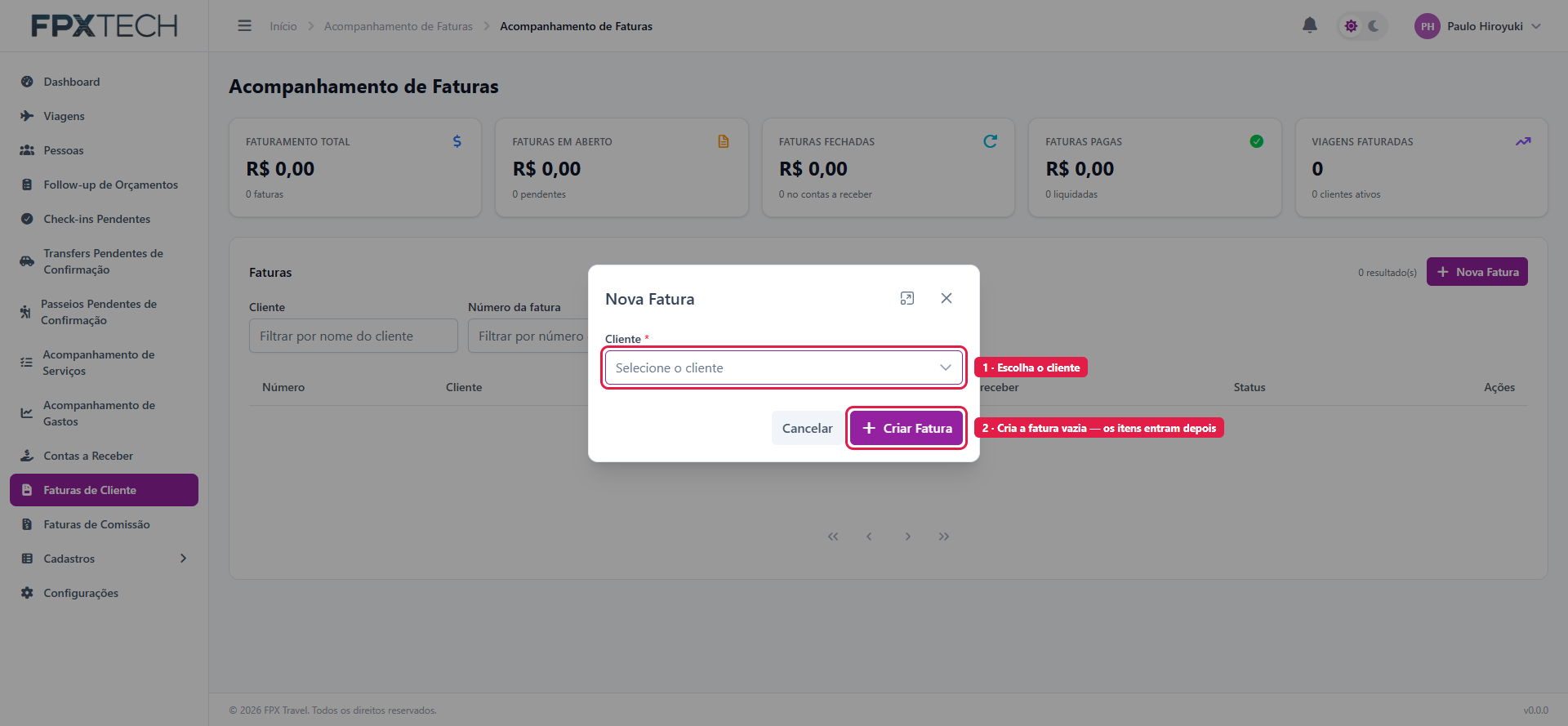The width and height of the screenshot is (1568, 726).
Task: Open Configurações in the sidebar
Action: 104,593
